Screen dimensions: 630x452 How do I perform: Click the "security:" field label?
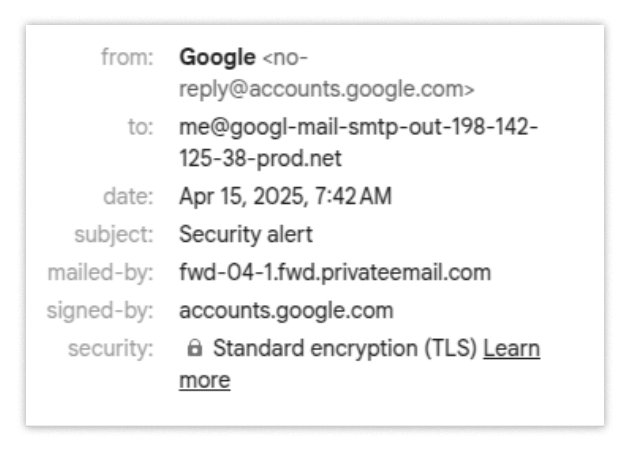[x=111, y=349]
